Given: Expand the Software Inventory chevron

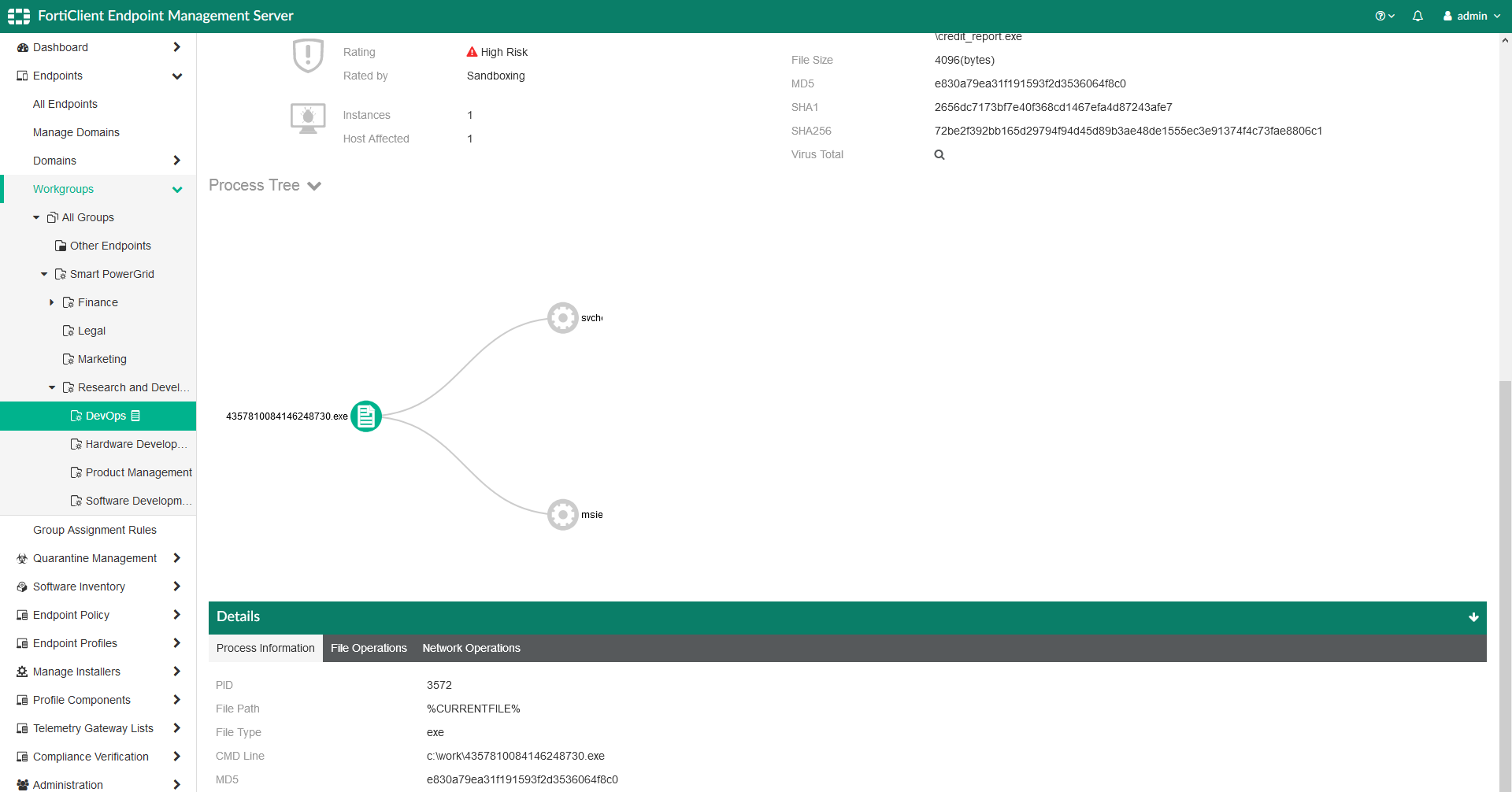Looking at the screenshot, I should click(176, 587).
